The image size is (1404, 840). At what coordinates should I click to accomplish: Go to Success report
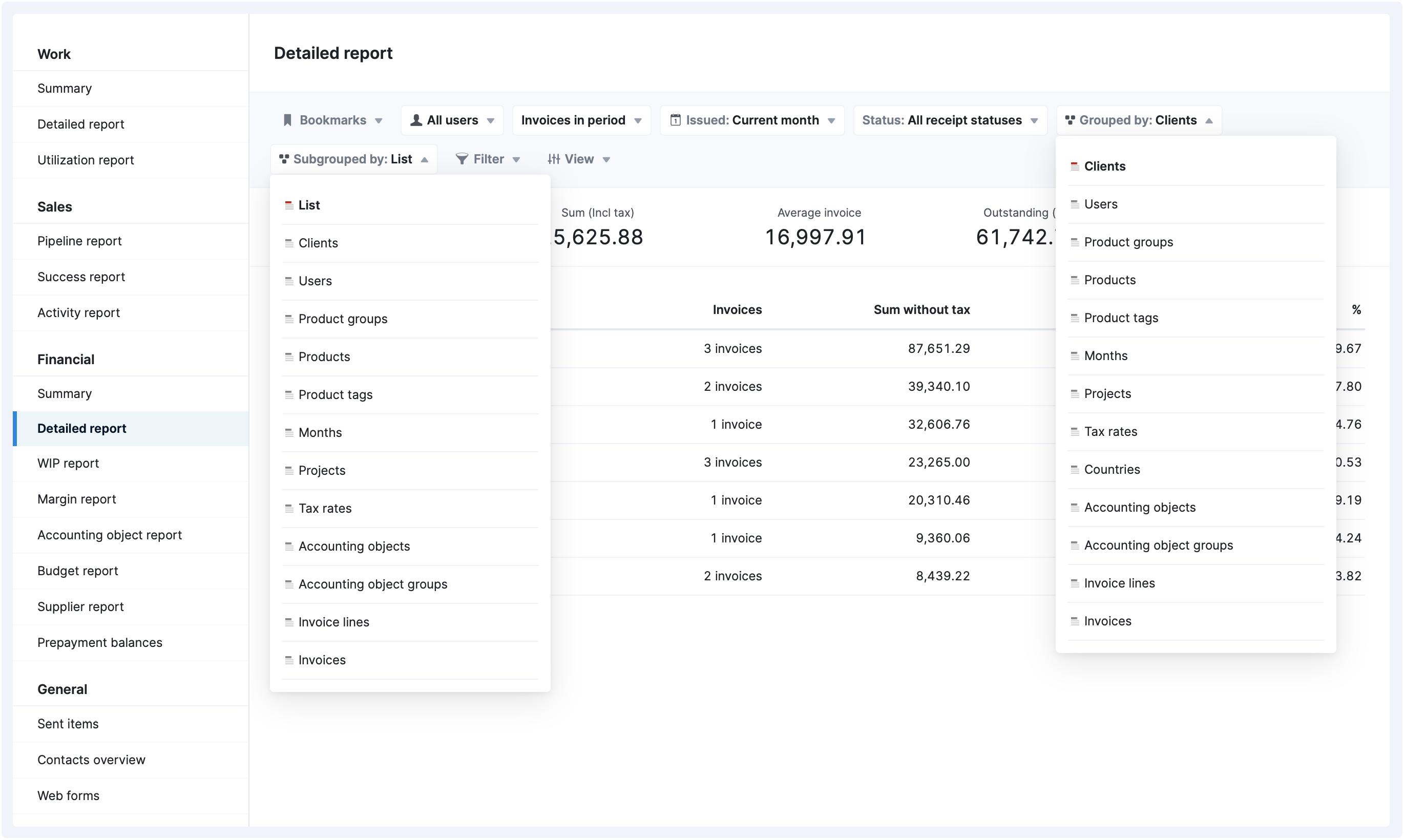coord(130,277)
